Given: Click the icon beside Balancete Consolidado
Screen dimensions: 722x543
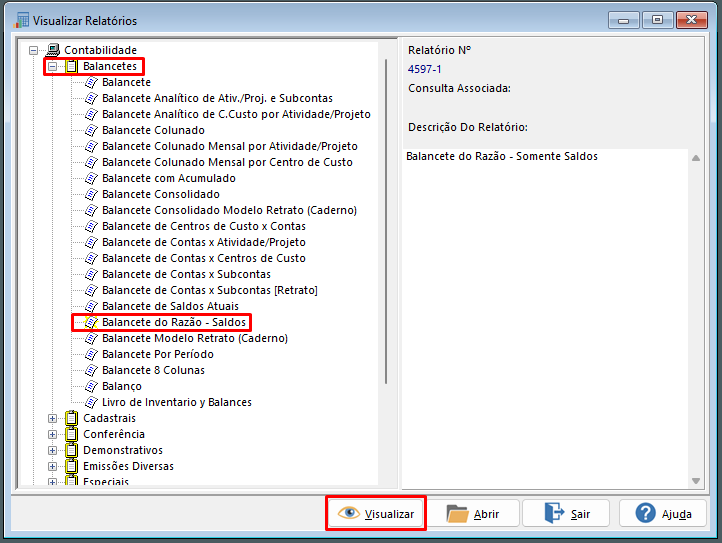Looking at the screenshot, I should coord(91,194).
